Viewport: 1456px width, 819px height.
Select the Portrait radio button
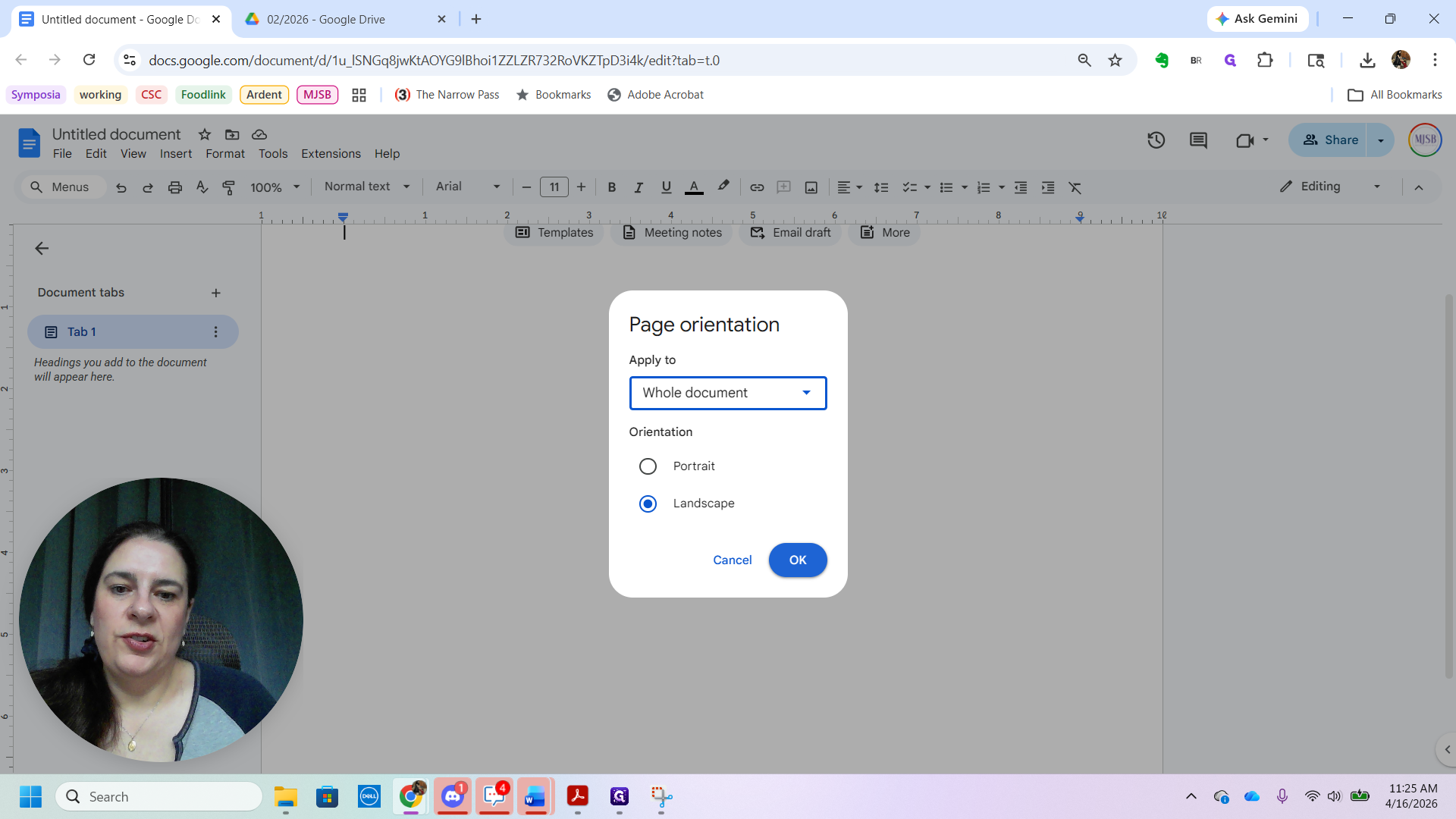point(648,466)
